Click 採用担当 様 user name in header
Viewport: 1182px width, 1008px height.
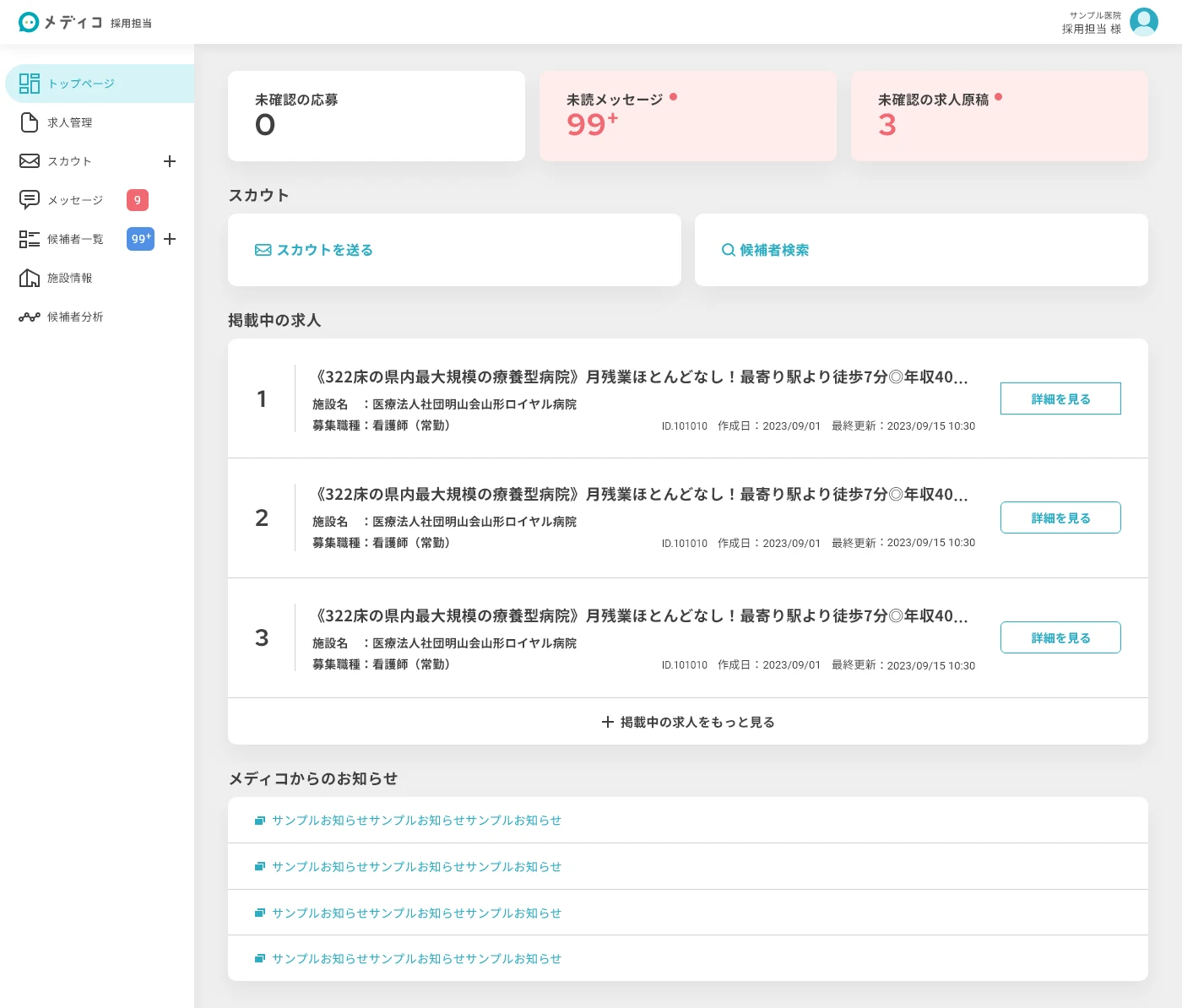coord(1092,29)
